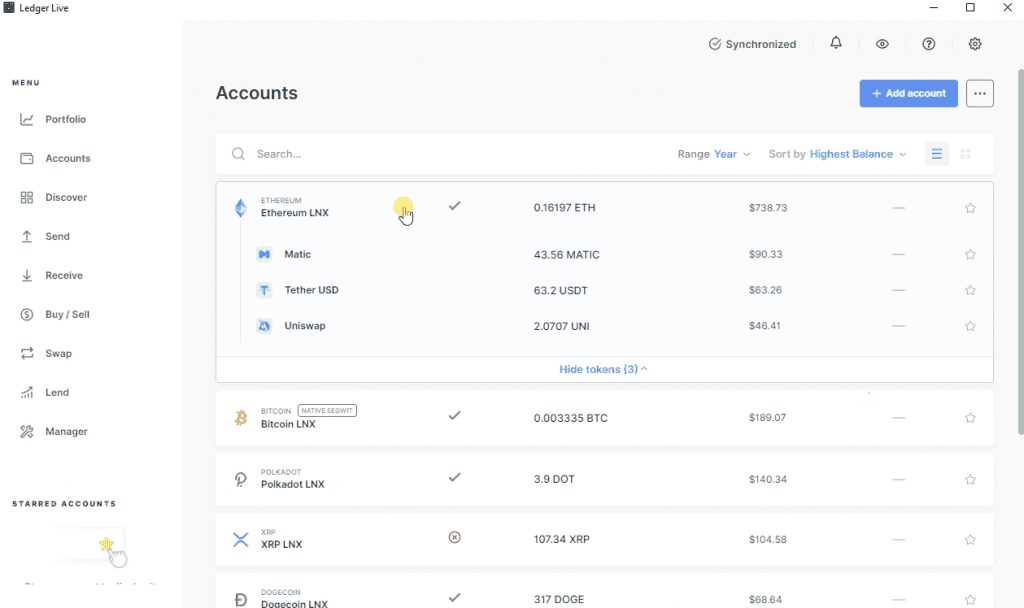Screen dimensions: 1024x608
Task: Star the Uniswap token
Action: click(x=970, y=326)
